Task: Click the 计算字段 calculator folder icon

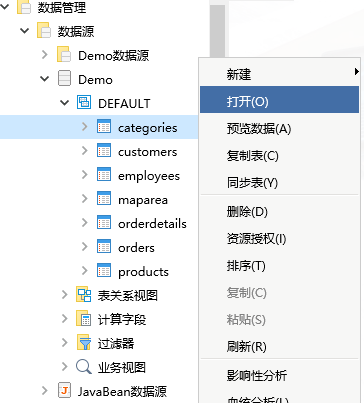Action: pyautogui.click(x=84, y=319)
